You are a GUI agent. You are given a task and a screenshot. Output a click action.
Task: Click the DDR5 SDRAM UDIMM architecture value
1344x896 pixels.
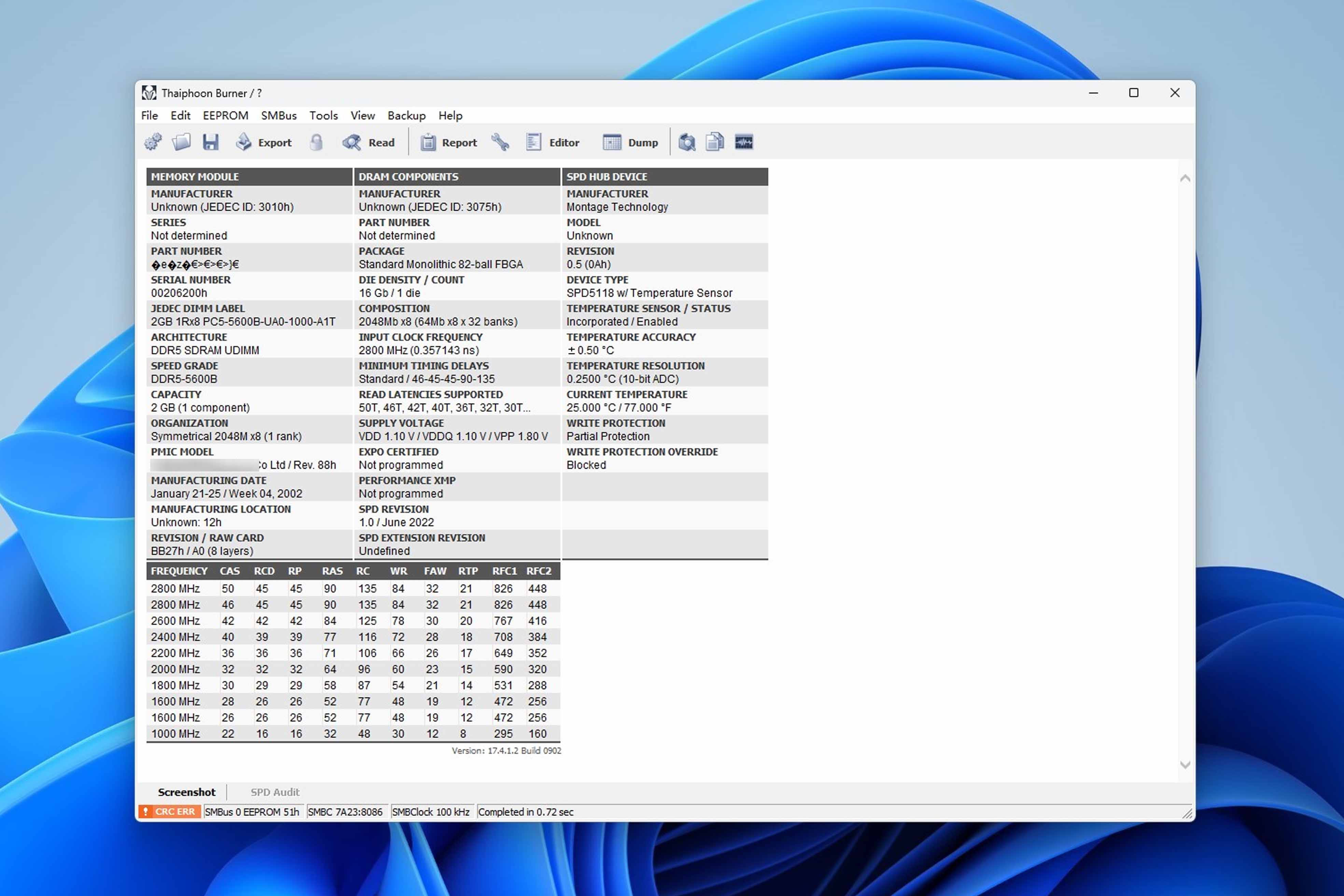(x=205, y=350)
